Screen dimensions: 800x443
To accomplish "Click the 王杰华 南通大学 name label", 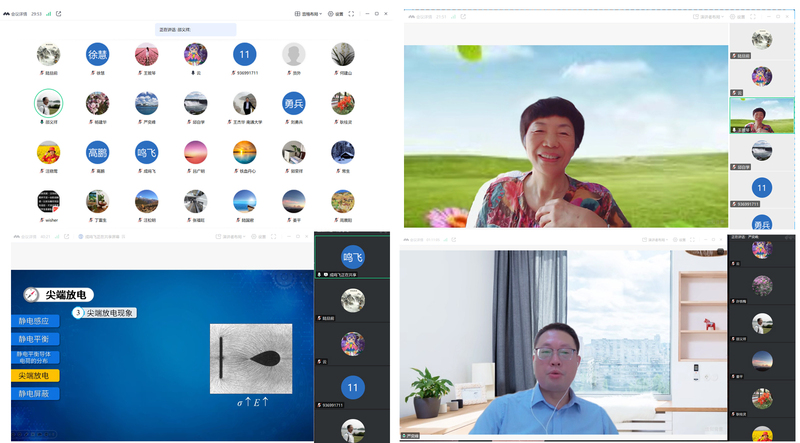I will pyautogui.click(x=246, y=122).
